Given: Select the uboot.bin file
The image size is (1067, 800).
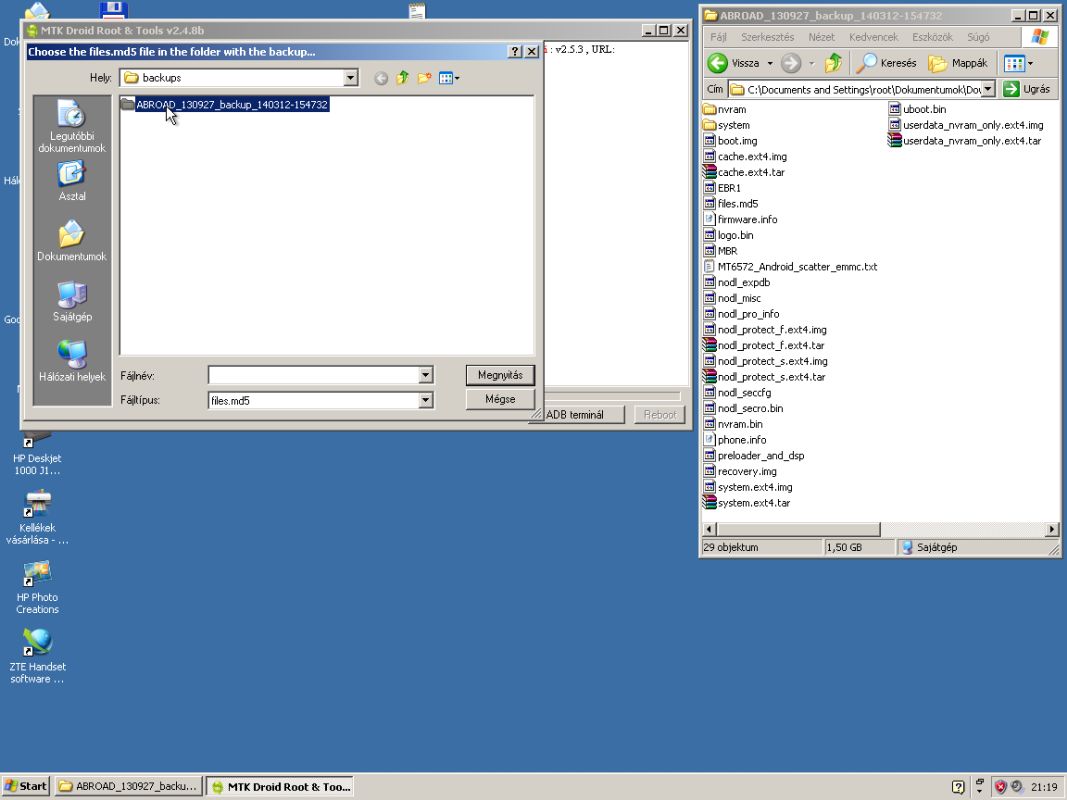Looking at the screenshot, I should pyautogui.click(x=918, y=110).
